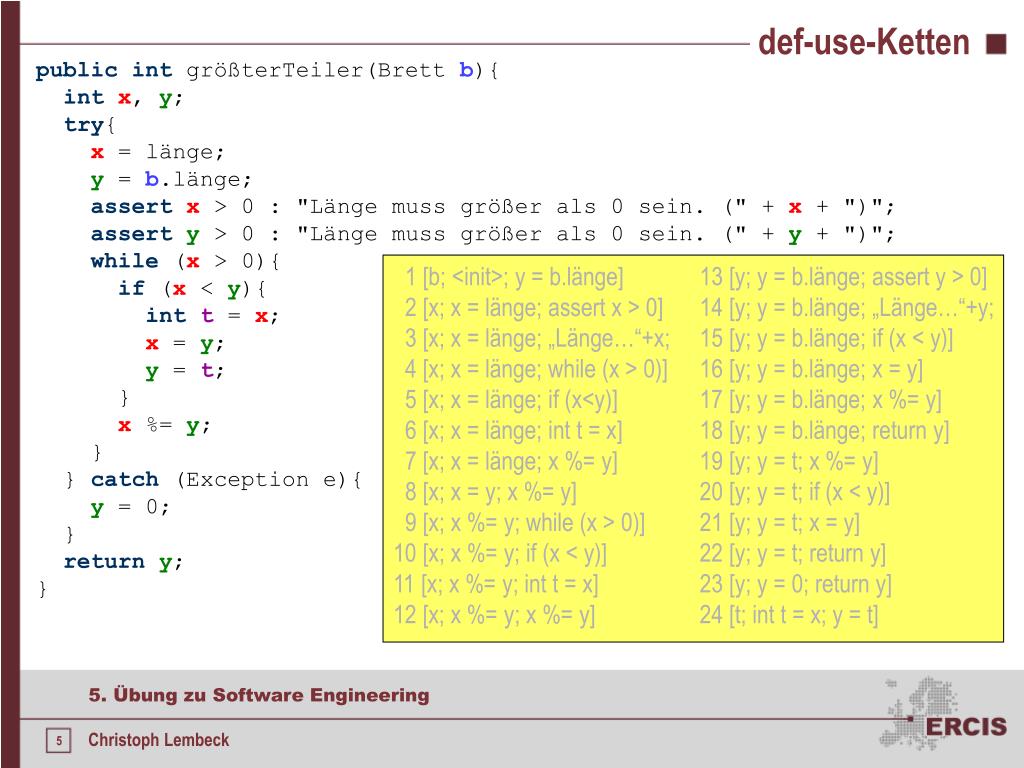Click chain 18 '[y; y = b.länge; return y]'
This screenshot has width=1024, height=768.
[x=825, y=430]
